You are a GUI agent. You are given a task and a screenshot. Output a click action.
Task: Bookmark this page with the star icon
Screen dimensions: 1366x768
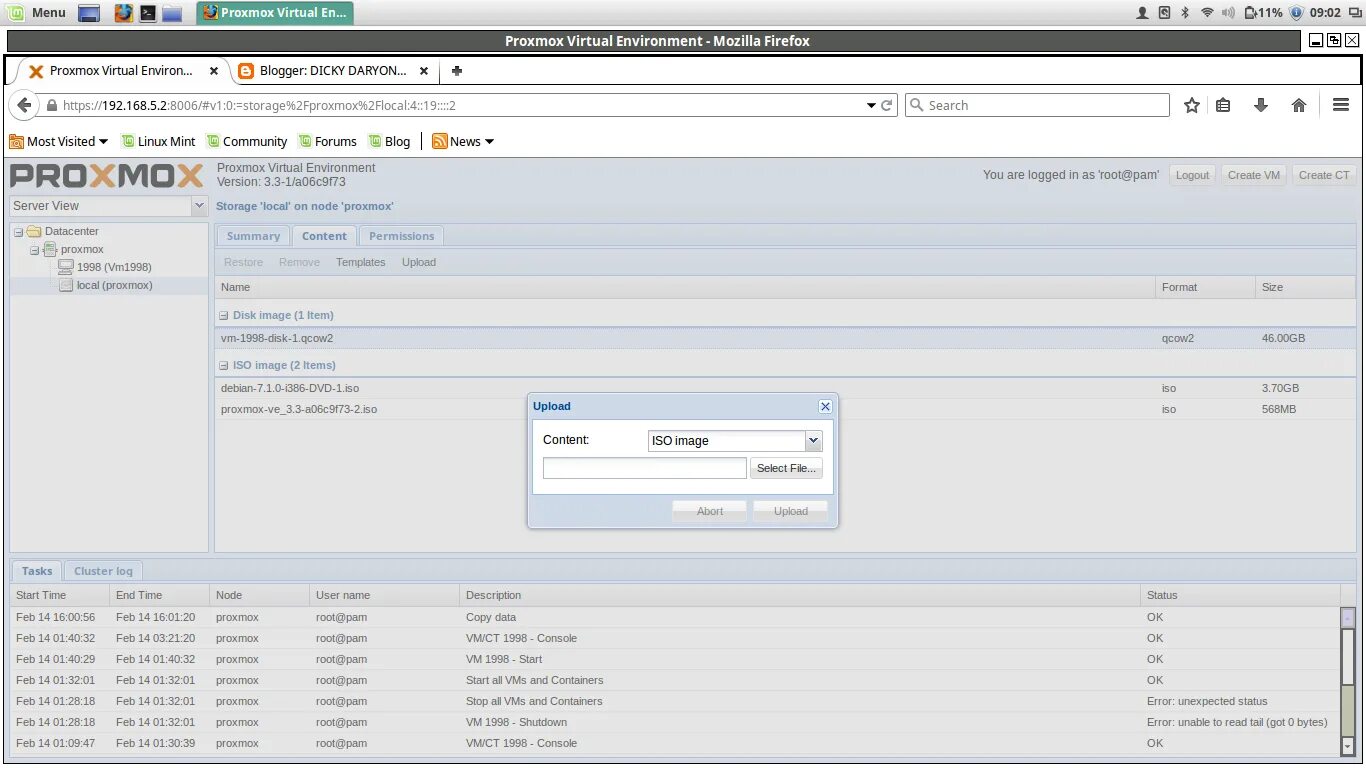click(1192, 105)
